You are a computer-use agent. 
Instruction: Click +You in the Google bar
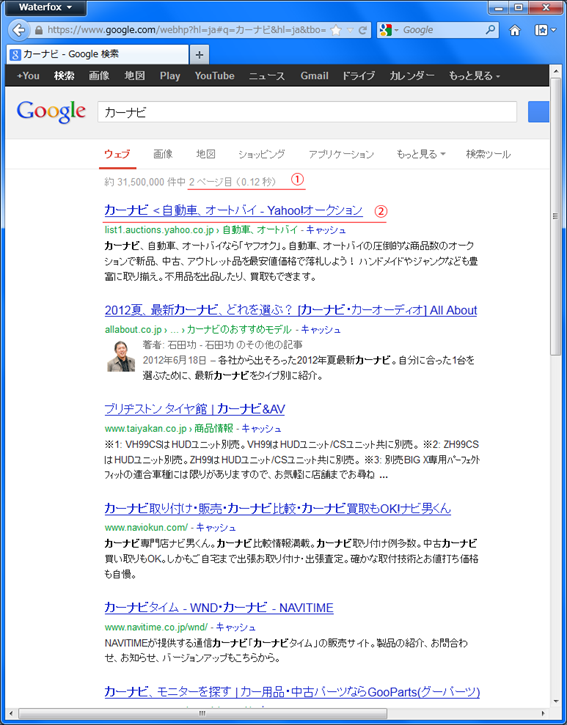point(28,76)
